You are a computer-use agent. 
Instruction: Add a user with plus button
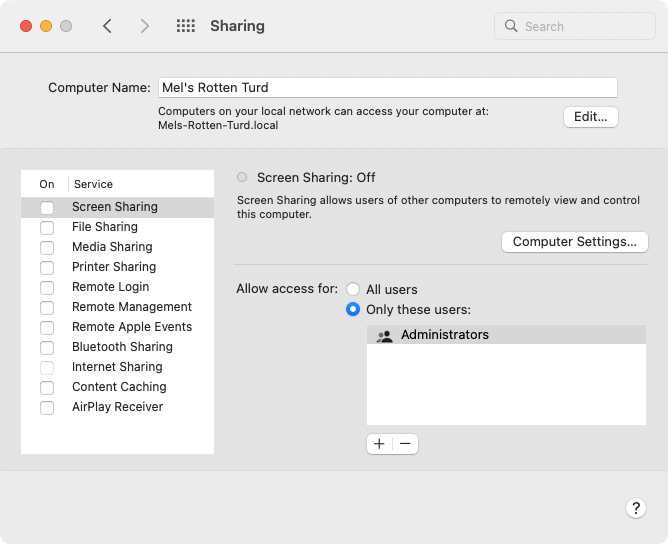point(379,444)
